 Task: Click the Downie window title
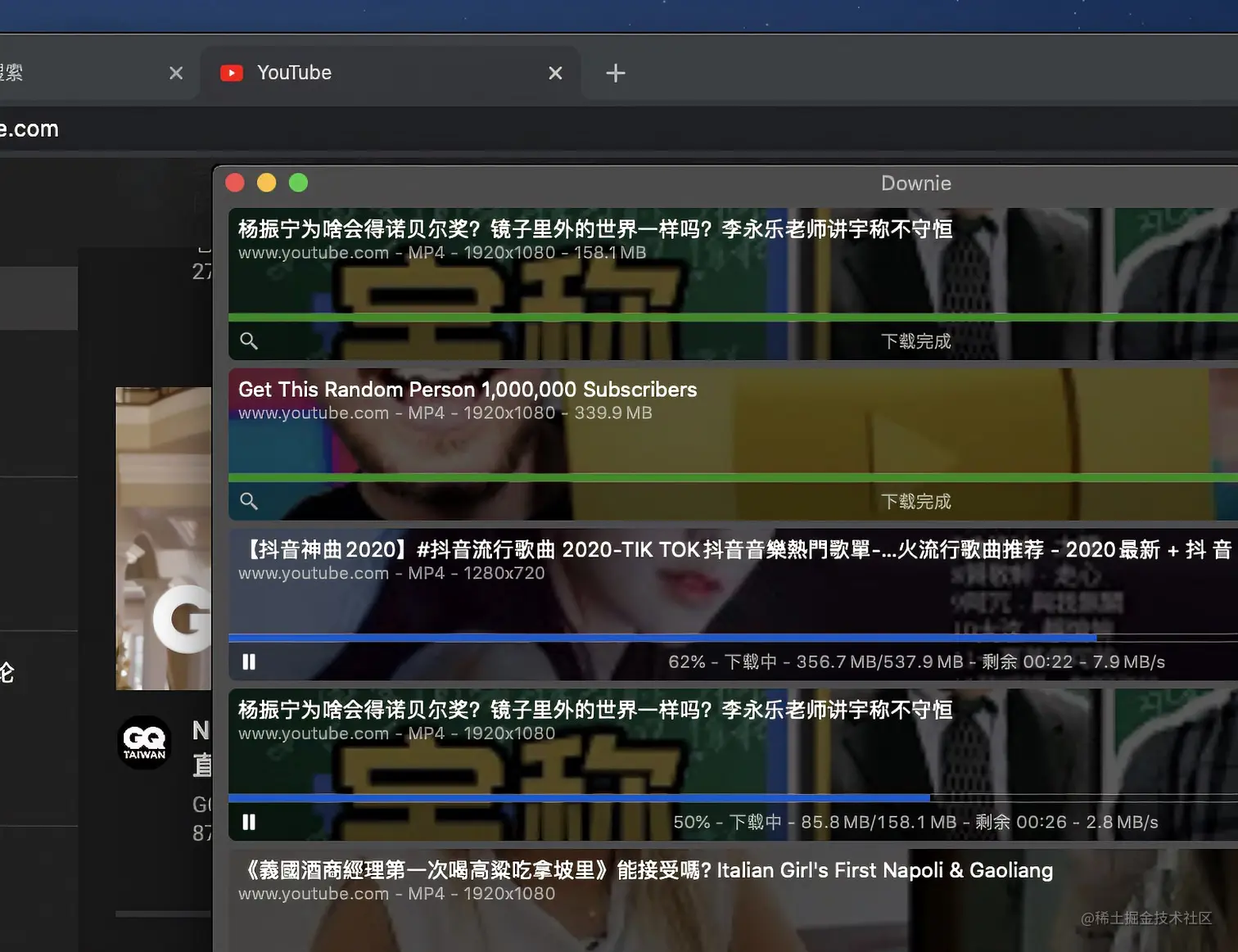point(916,183)
